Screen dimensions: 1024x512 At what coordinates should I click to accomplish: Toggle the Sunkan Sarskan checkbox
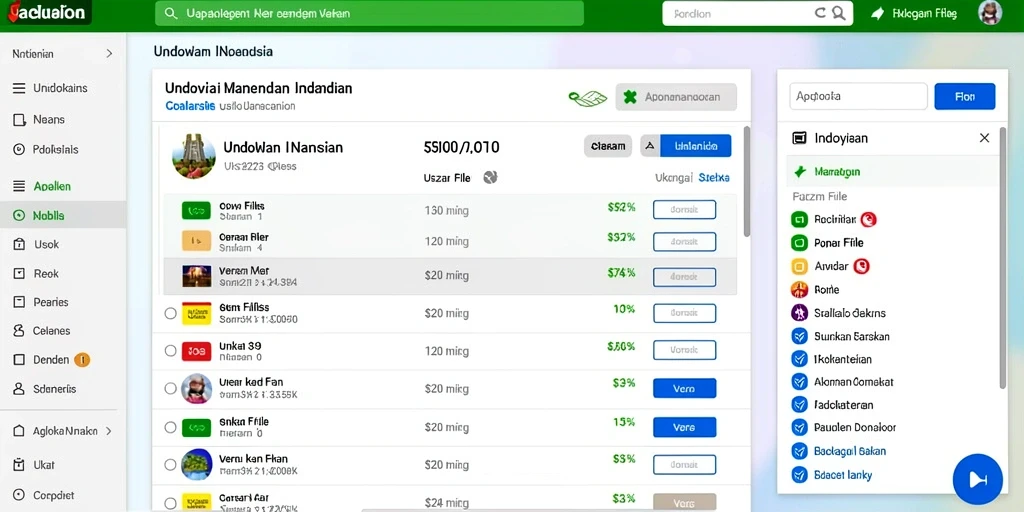pyautogui.click(x=799, y=336)
